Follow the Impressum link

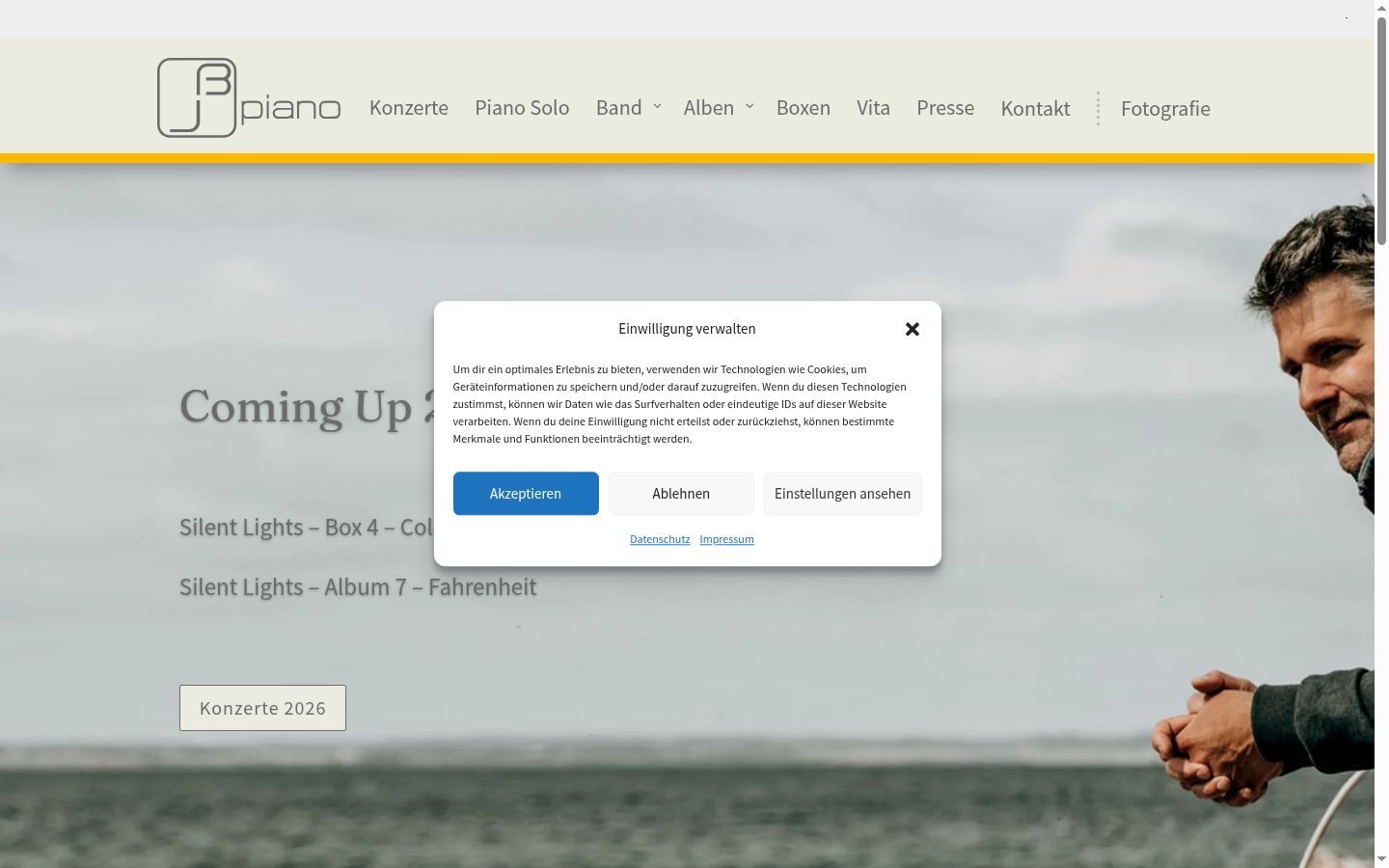726,539
